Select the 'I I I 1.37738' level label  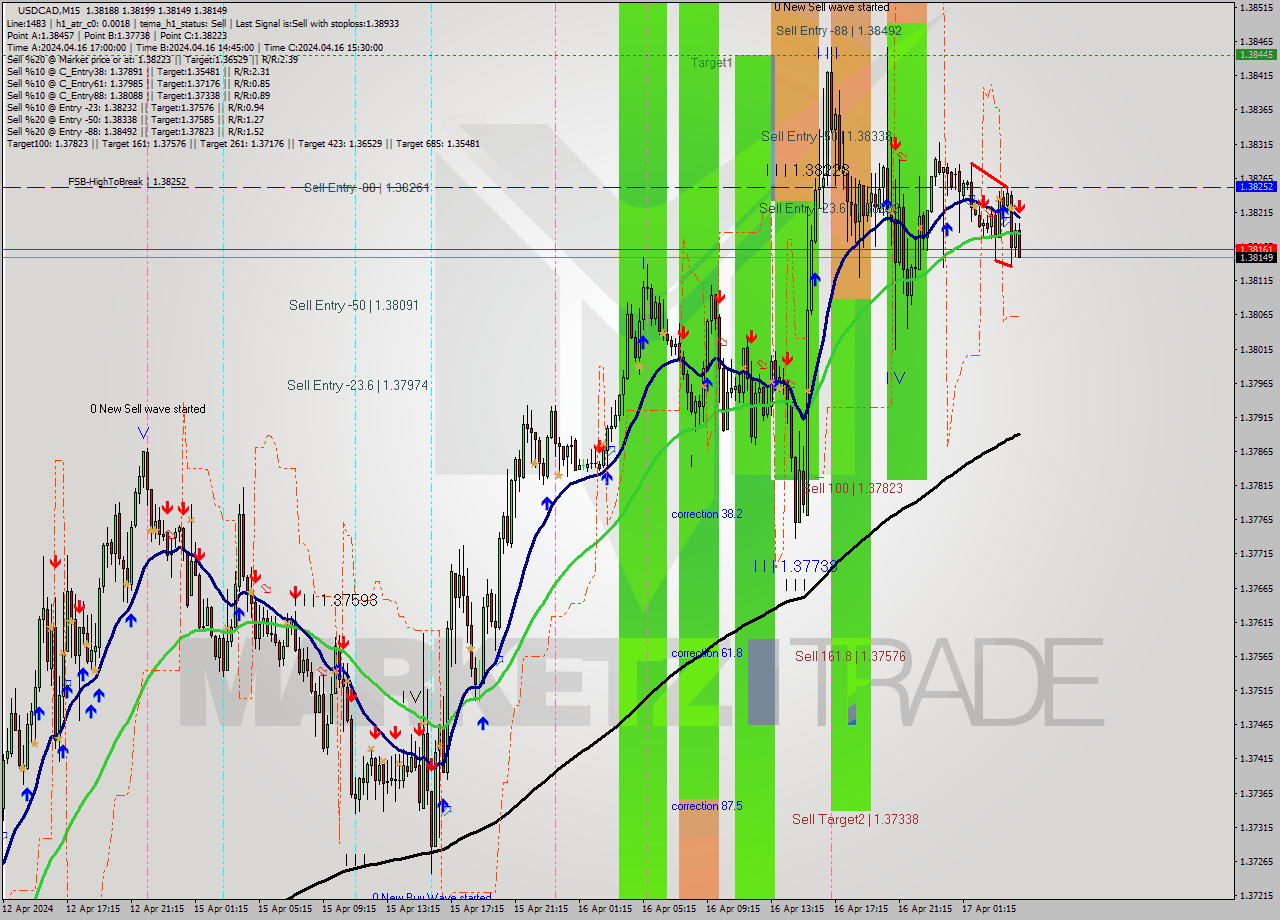796,566
